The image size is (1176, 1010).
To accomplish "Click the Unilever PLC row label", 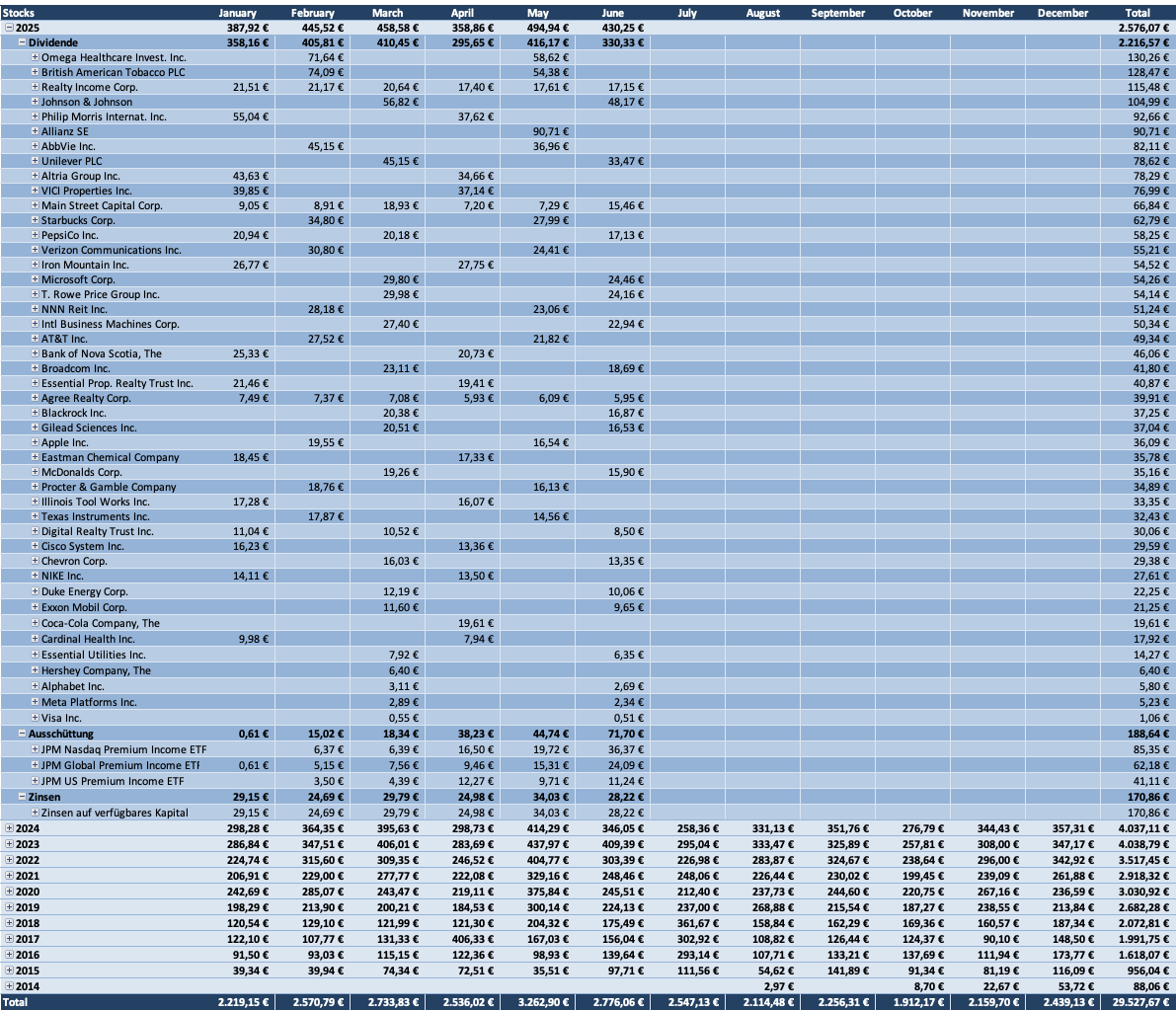I will [x=71, y=161].
